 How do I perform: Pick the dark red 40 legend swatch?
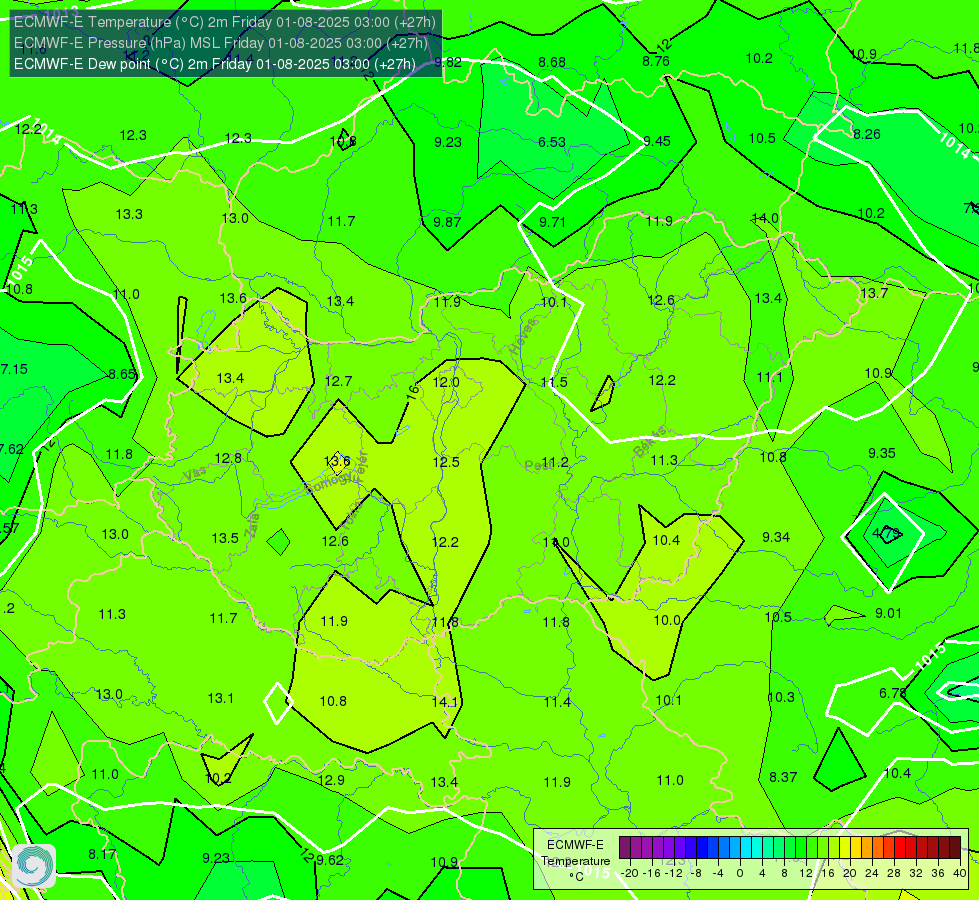pyautogui.click(x=955, y=848)
